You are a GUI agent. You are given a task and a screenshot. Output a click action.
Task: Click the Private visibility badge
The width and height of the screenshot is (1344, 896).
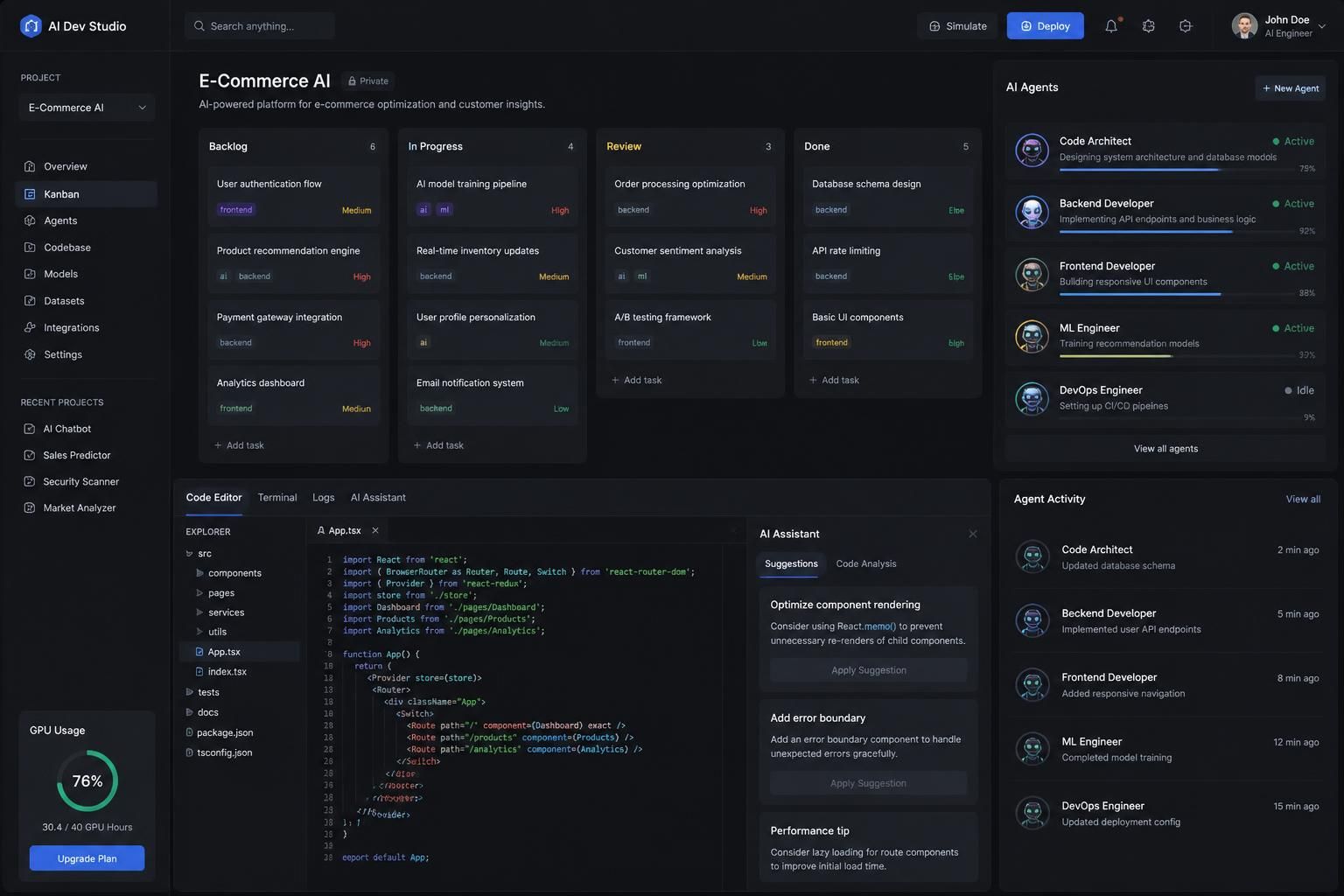point(368,81)
